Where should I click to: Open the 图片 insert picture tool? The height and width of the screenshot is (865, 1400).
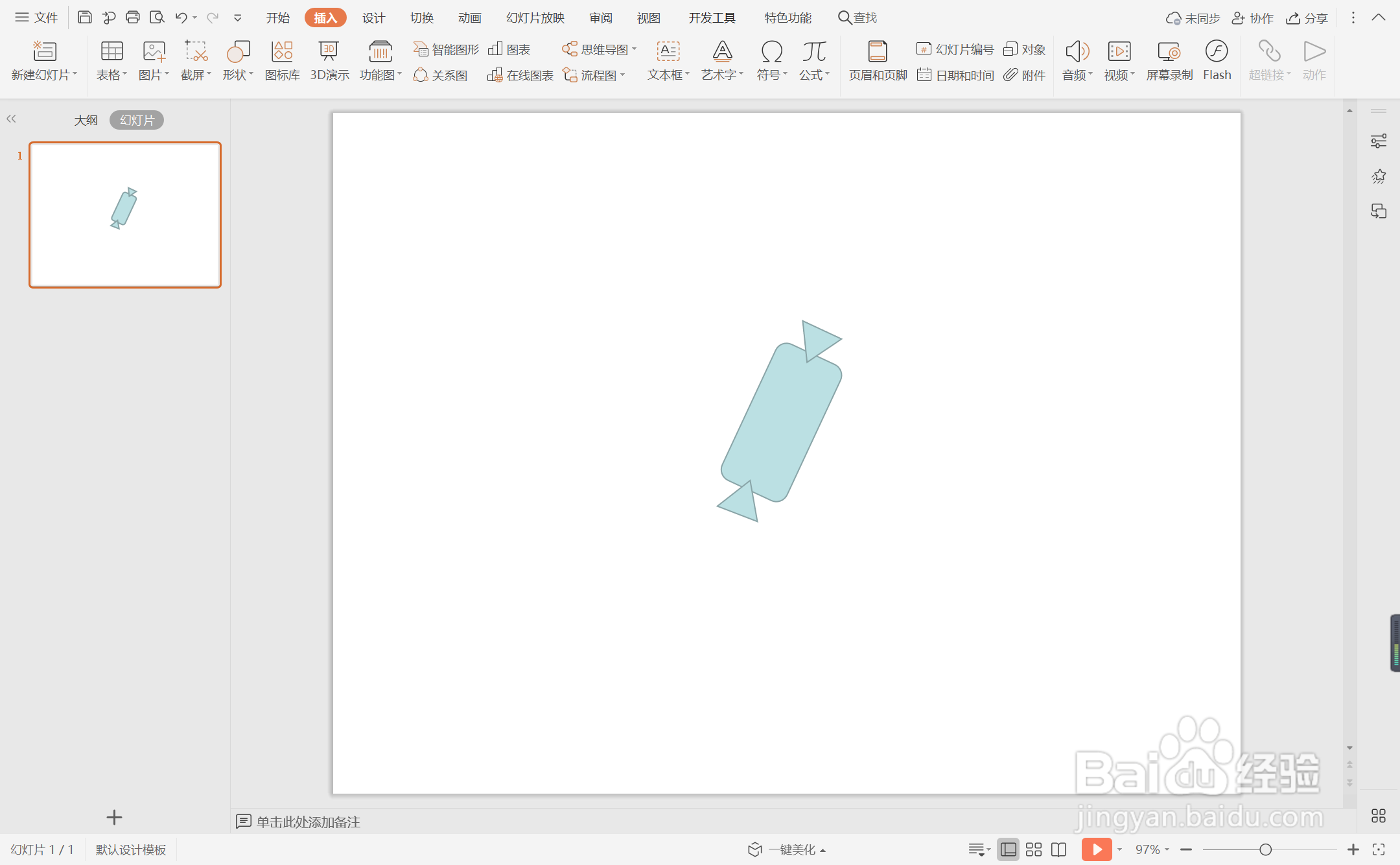pos(154,61)
